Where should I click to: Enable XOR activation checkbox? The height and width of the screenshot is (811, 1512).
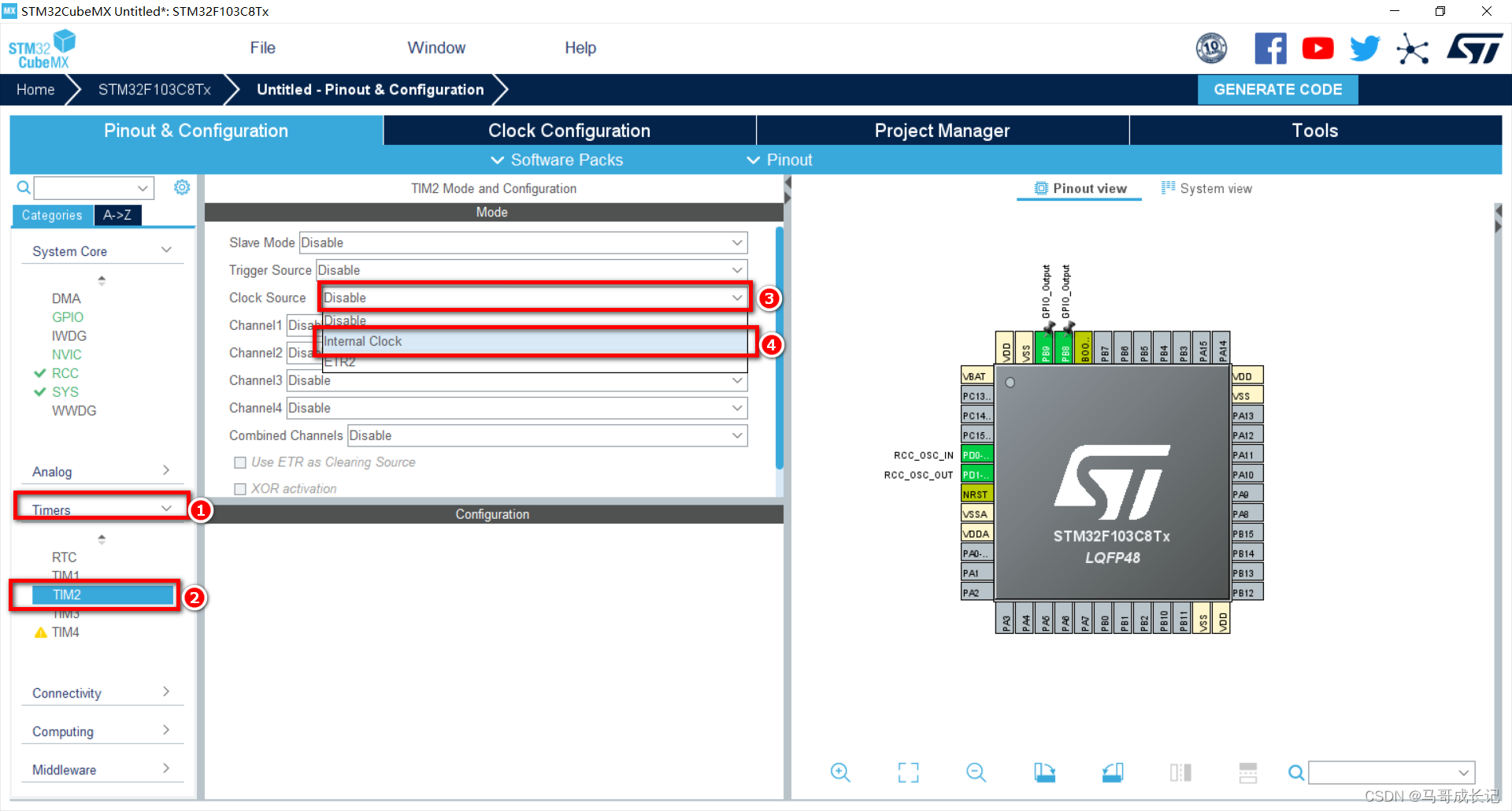pos(240,489)
